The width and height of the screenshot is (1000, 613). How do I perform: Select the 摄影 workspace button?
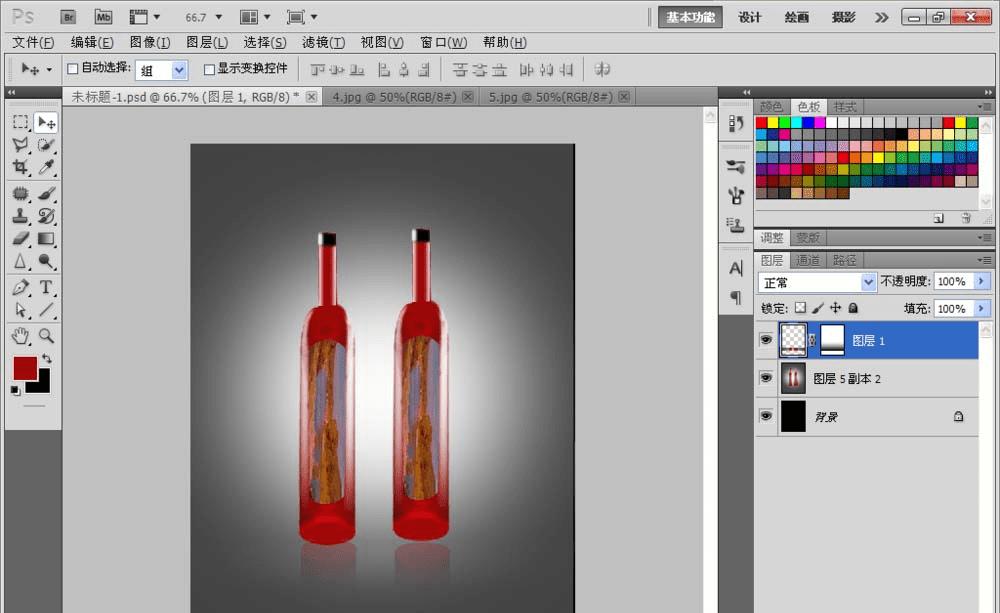(x=843, y=17)
